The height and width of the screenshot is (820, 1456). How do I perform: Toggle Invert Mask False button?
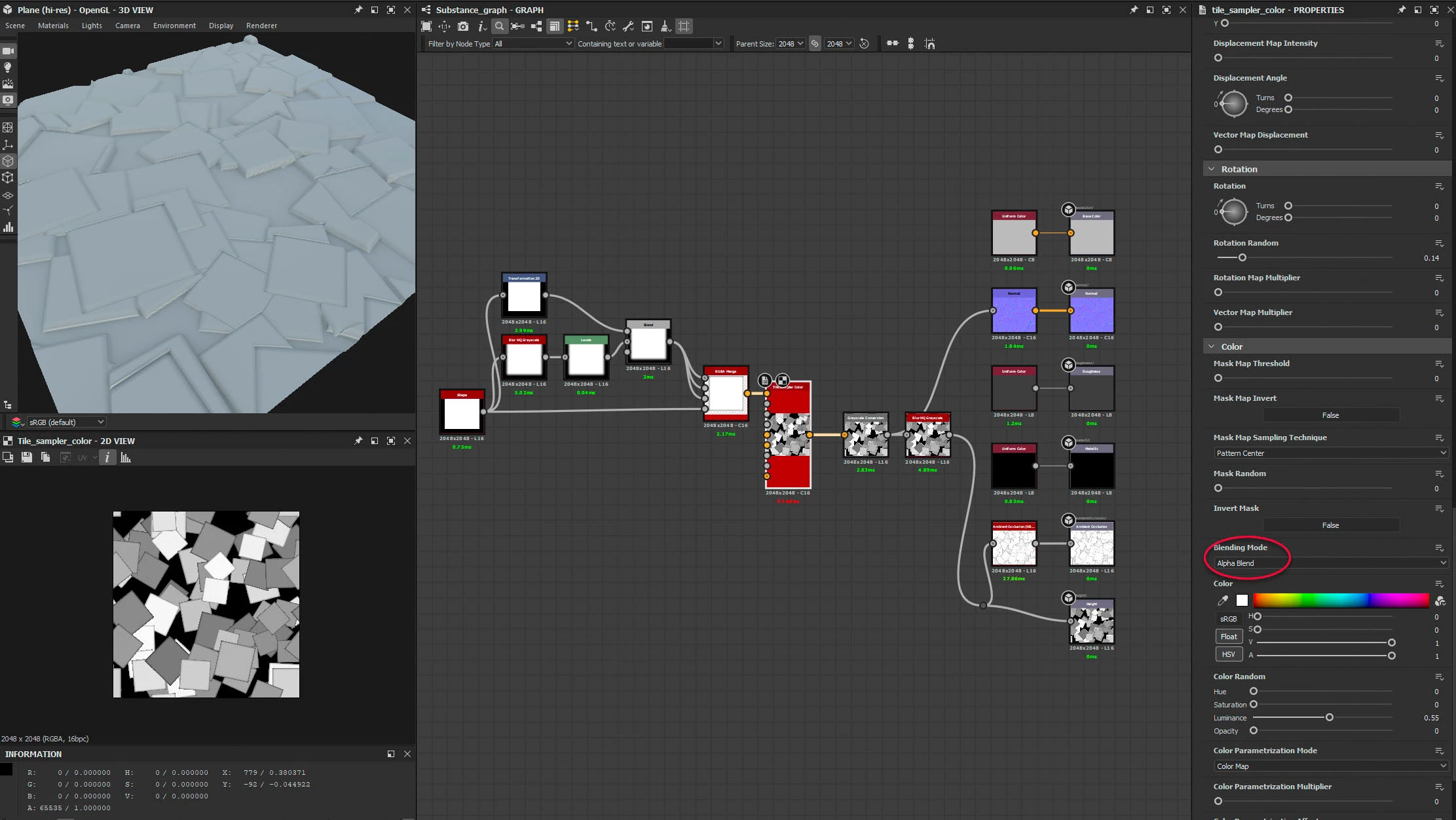click(x=1330, y=525)
